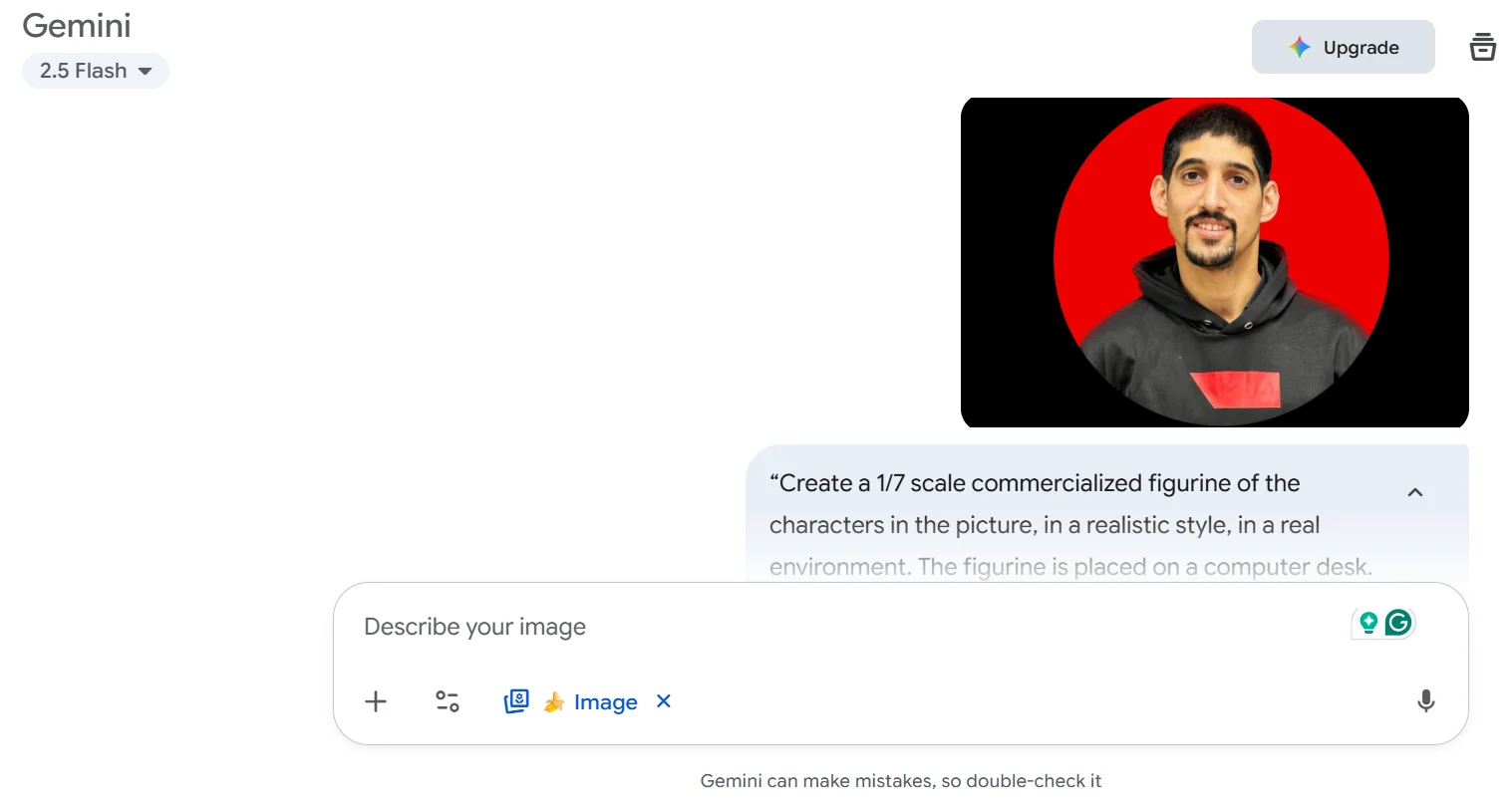Open the green Grammarly G icon
Screen dimensions: 1512x812
click(x=1398, y=623)
